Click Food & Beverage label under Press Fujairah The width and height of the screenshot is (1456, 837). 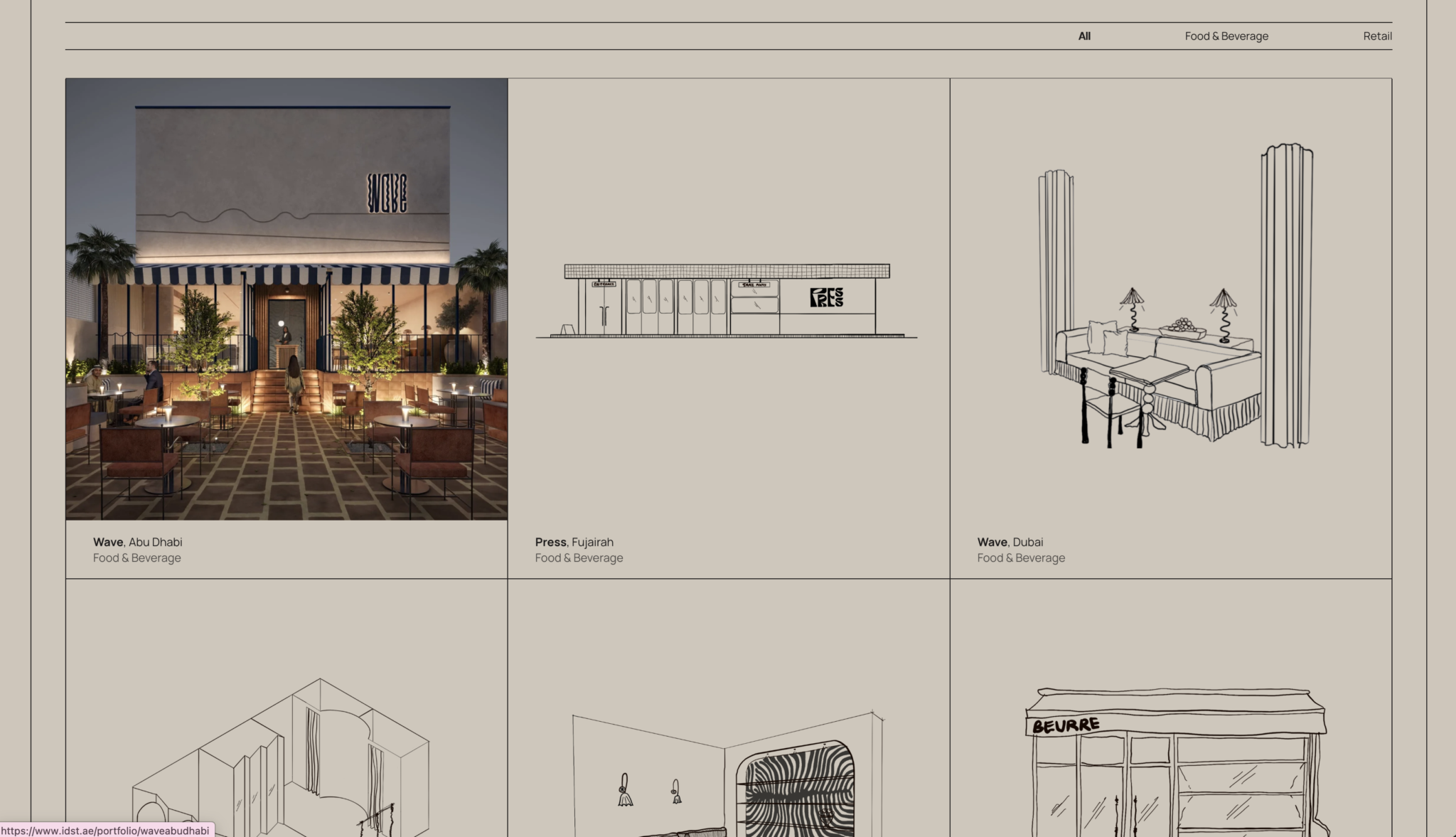(579, 558)
